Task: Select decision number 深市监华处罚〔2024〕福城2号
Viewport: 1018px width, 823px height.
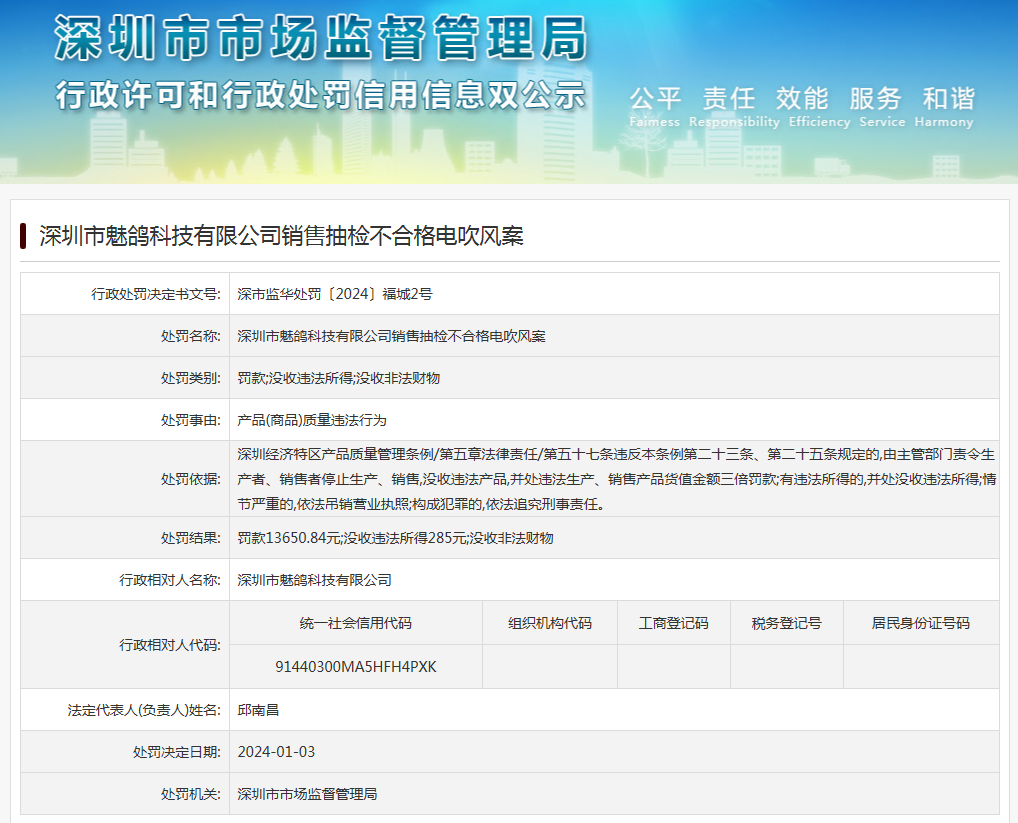Action: [335, 294]
